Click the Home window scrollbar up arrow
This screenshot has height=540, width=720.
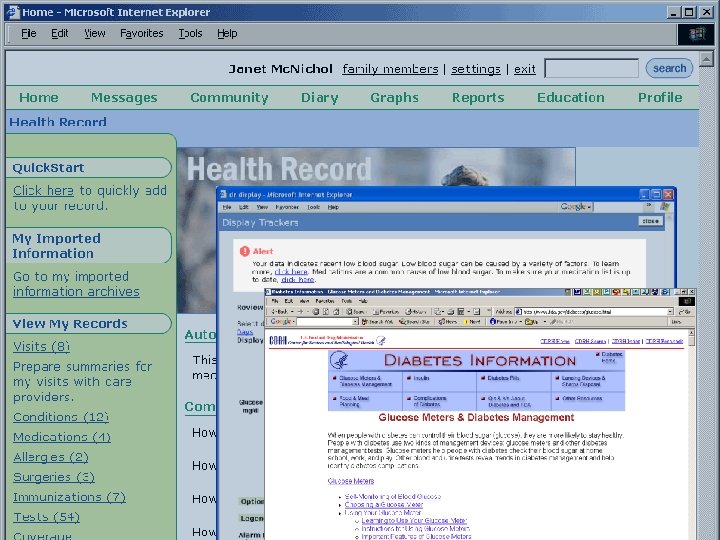click(x=706, y=59)
